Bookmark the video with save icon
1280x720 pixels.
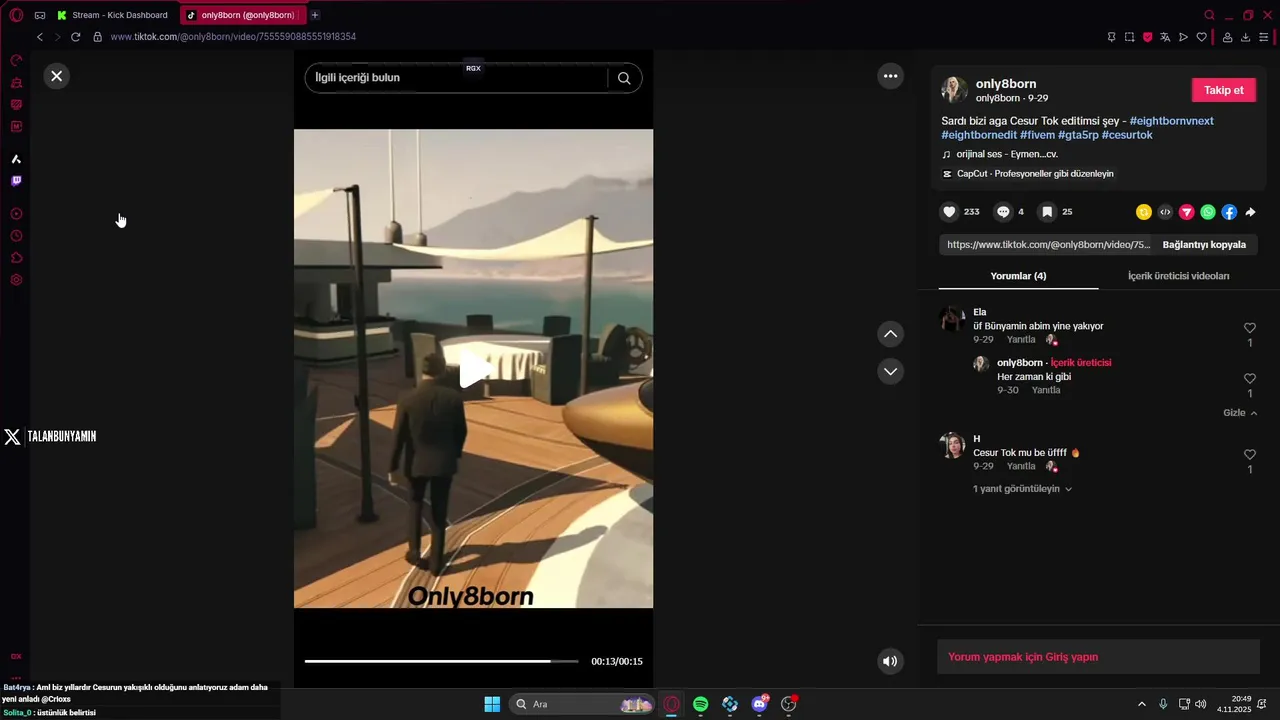[x=1047, y=212]
